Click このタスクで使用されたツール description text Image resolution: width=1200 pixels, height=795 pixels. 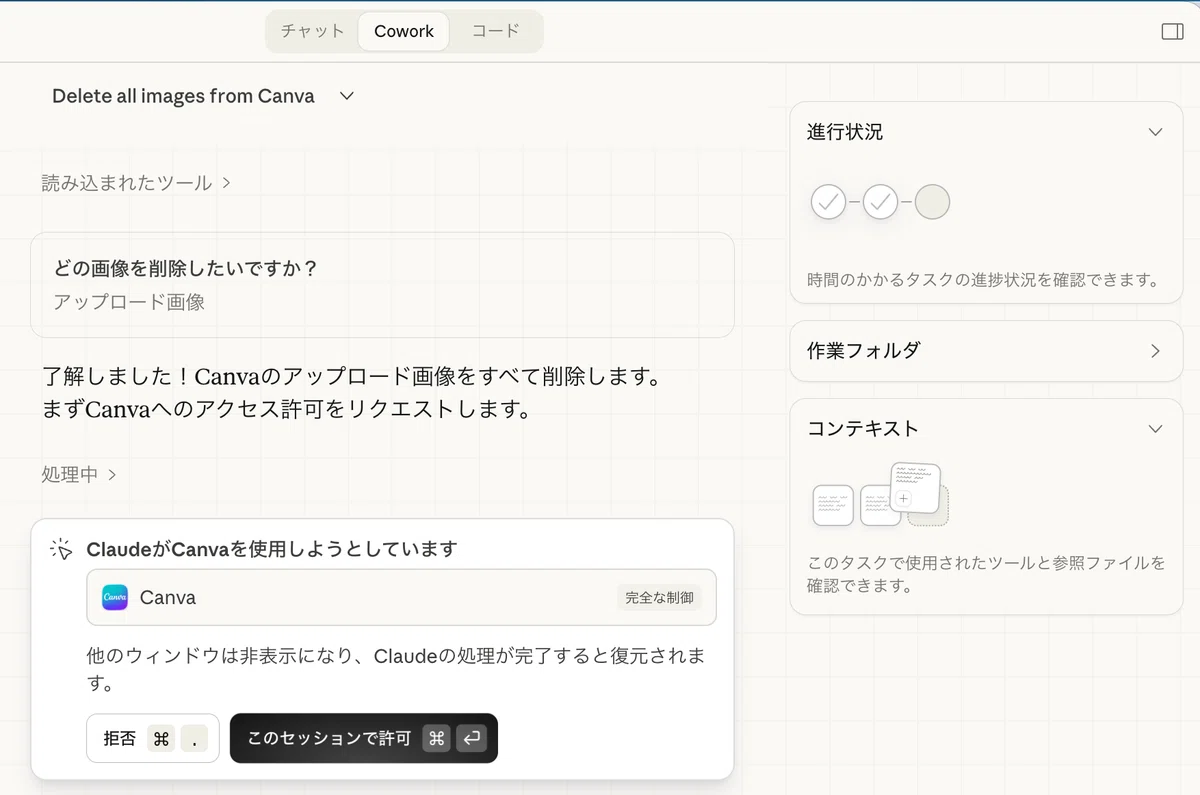point(986,574)
